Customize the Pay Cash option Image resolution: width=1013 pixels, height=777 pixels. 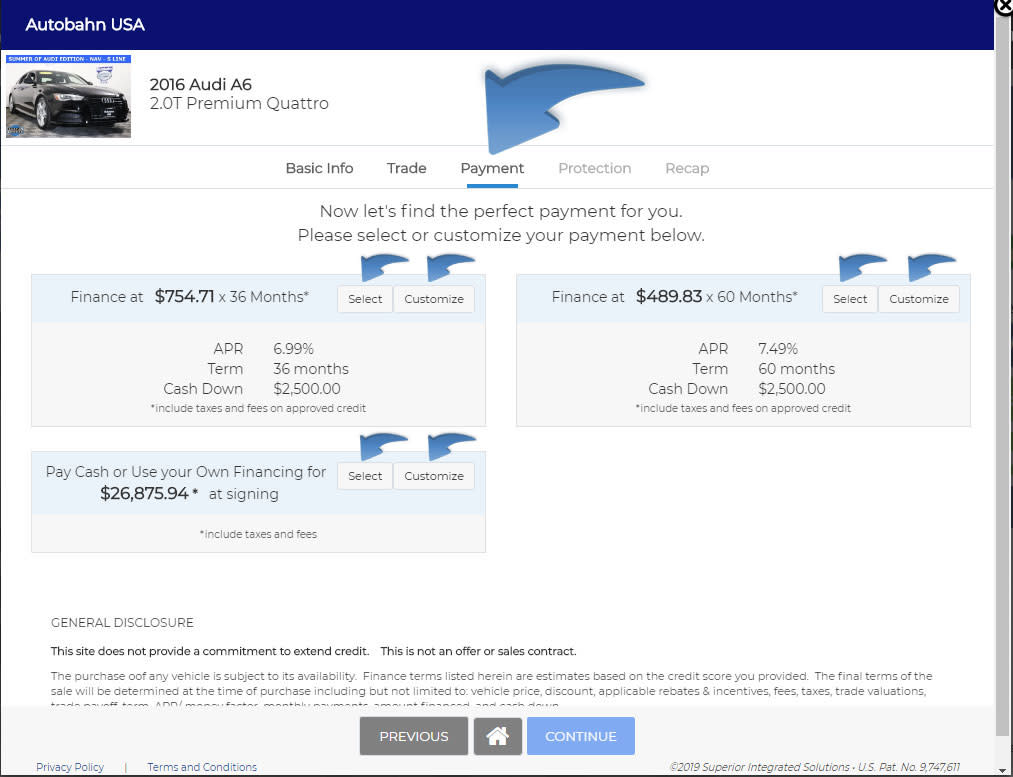(434, 476)
